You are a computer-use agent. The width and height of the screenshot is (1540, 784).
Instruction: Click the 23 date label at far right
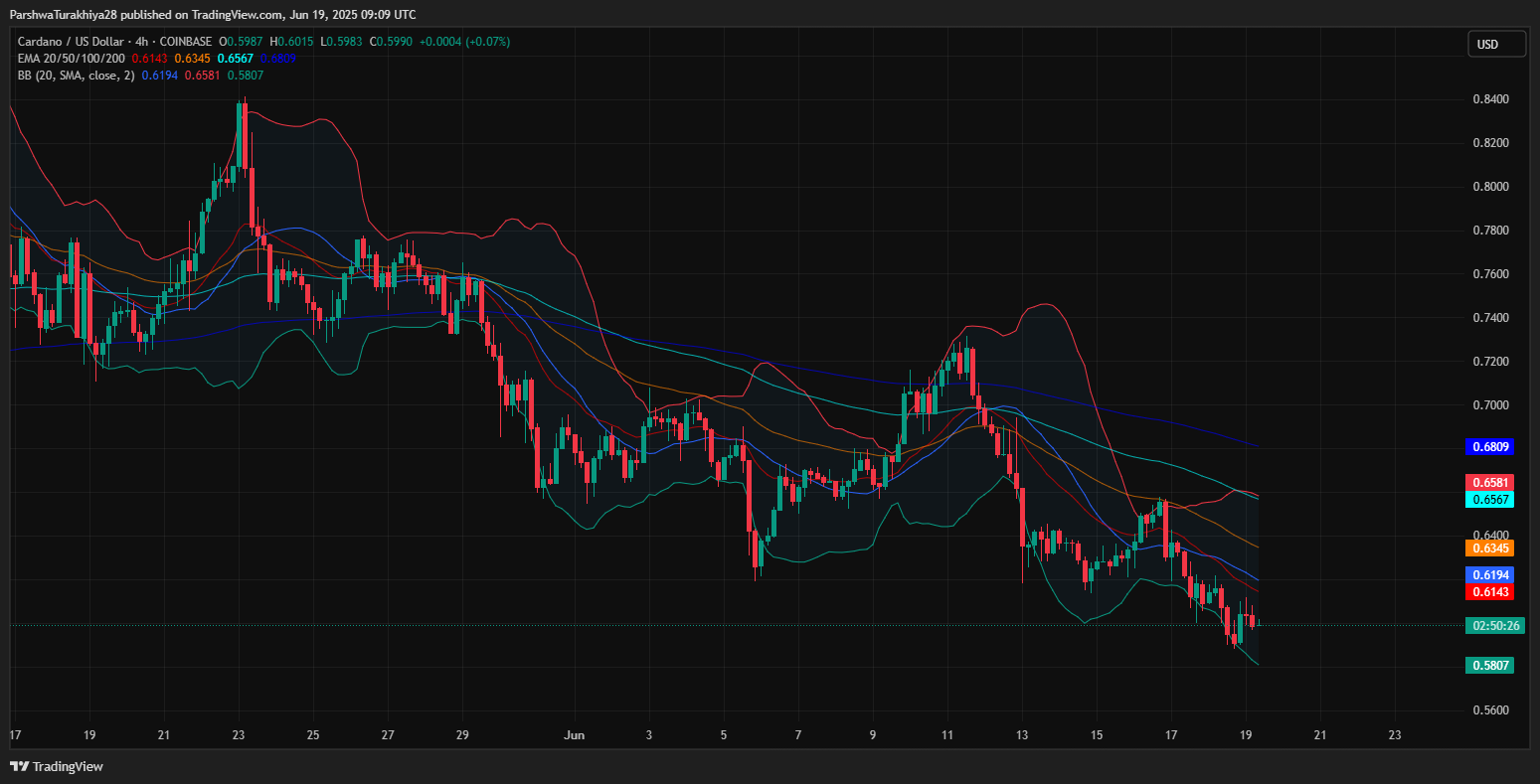[1394, 735]
